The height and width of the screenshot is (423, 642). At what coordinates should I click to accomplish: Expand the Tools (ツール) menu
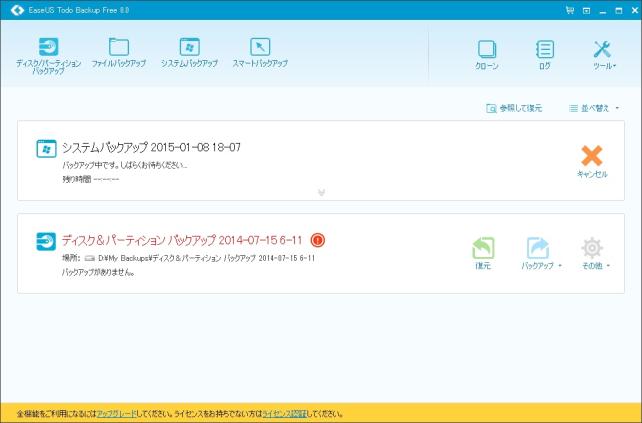(x=604, y=55)
